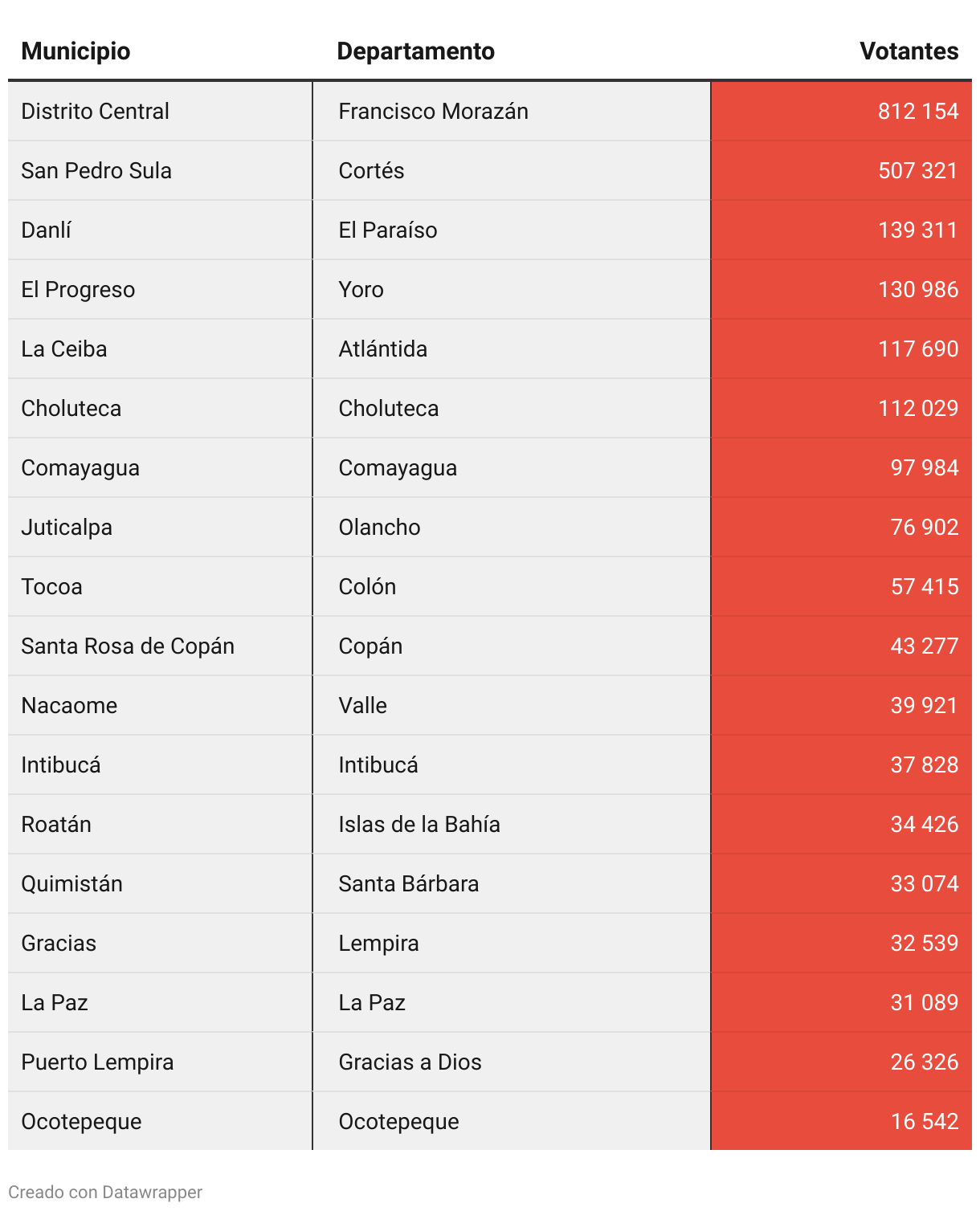Click the El Paraíso department cell
This screenshot has width=980, height=1211.
(x=387, y=230)
